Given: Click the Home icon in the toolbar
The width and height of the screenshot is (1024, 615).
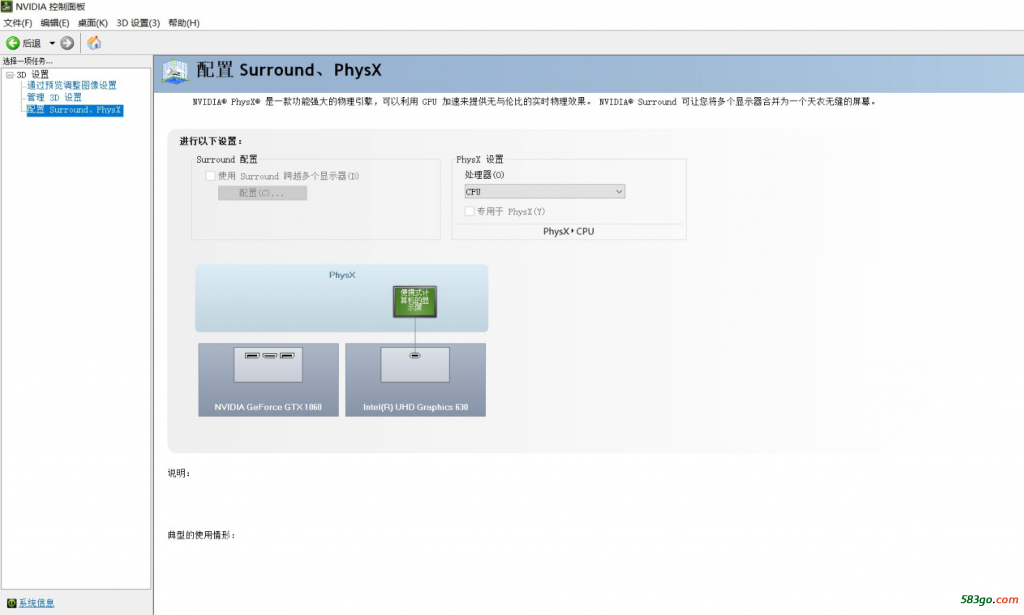Looking at the screenshot, I should (x=94, y=43).
